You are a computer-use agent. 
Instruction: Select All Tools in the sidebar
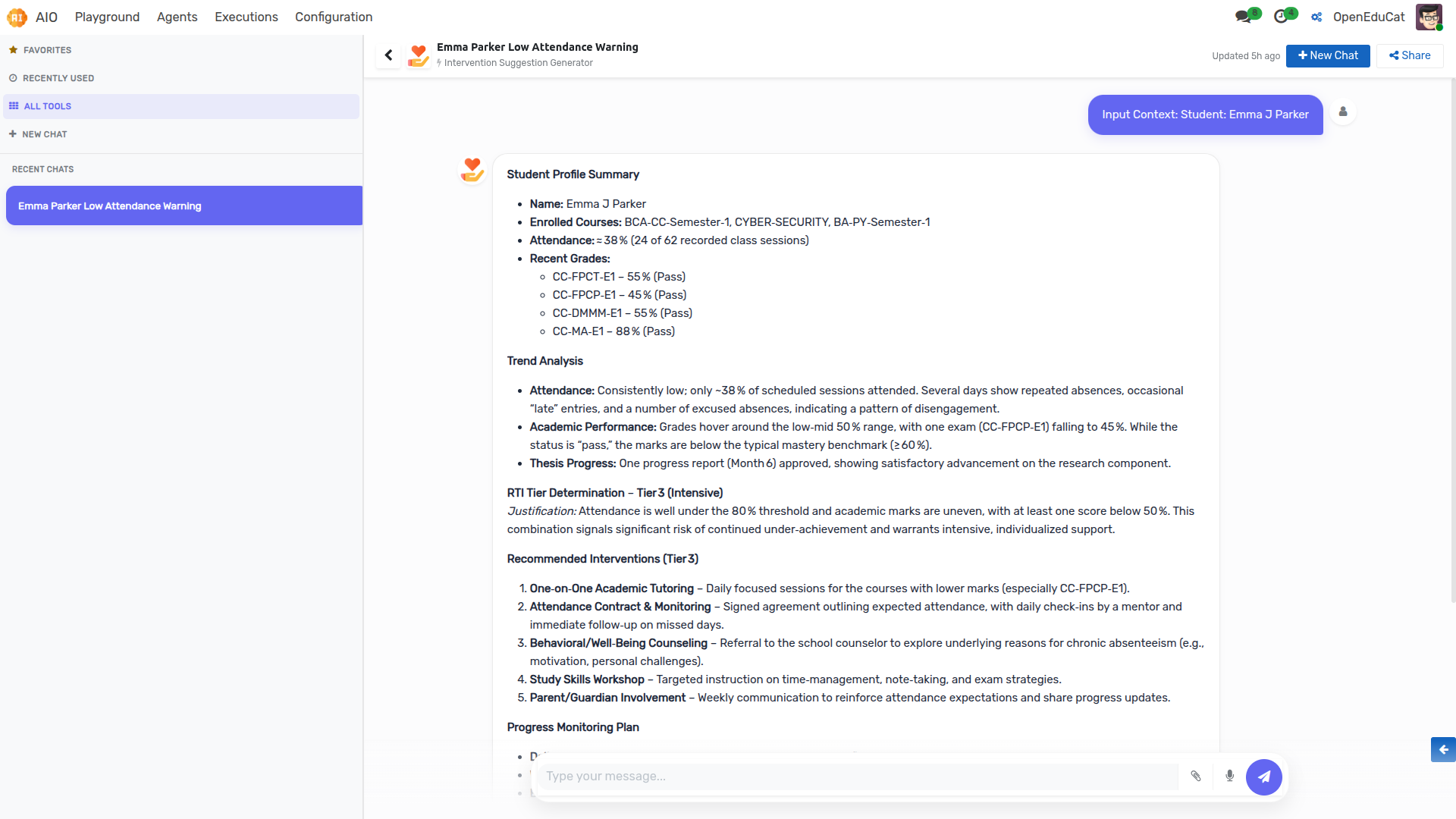pyautogui.click(x=181, y=106)
